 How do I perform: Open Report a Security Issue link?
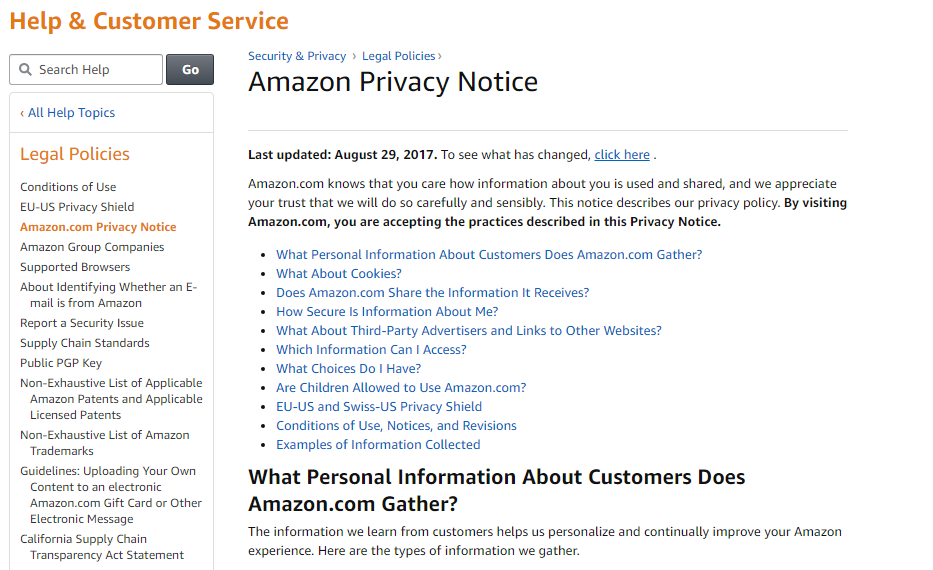tap(82, 323)
